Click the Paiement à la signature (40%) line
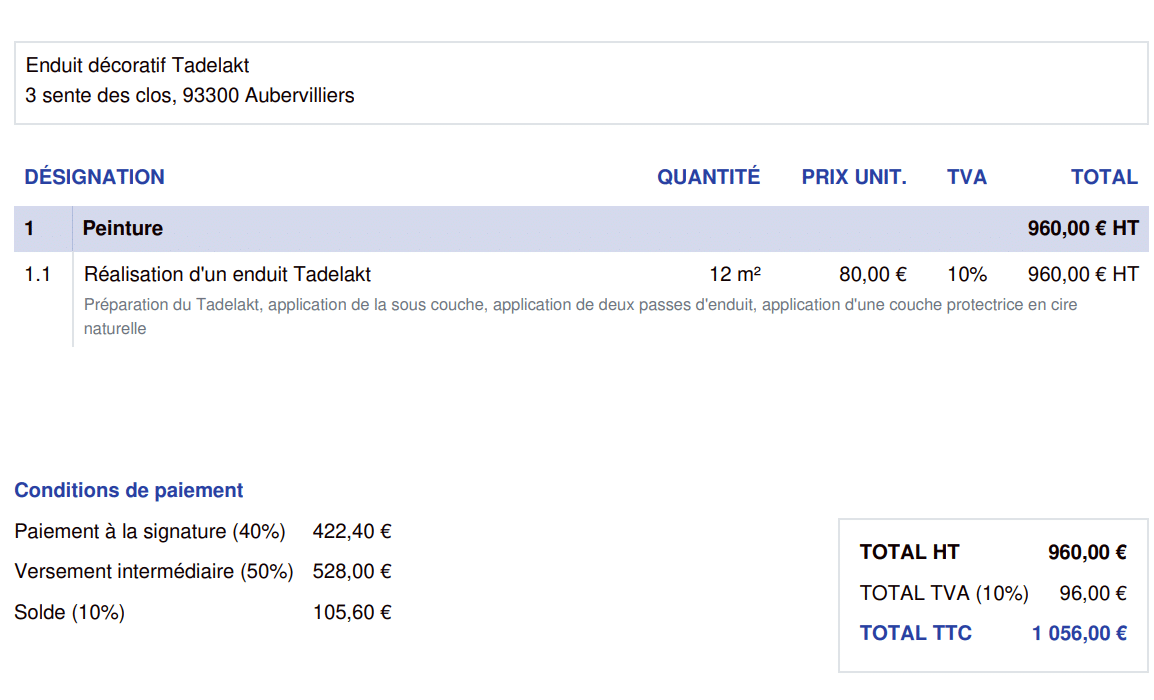 (x=150, y=531)
